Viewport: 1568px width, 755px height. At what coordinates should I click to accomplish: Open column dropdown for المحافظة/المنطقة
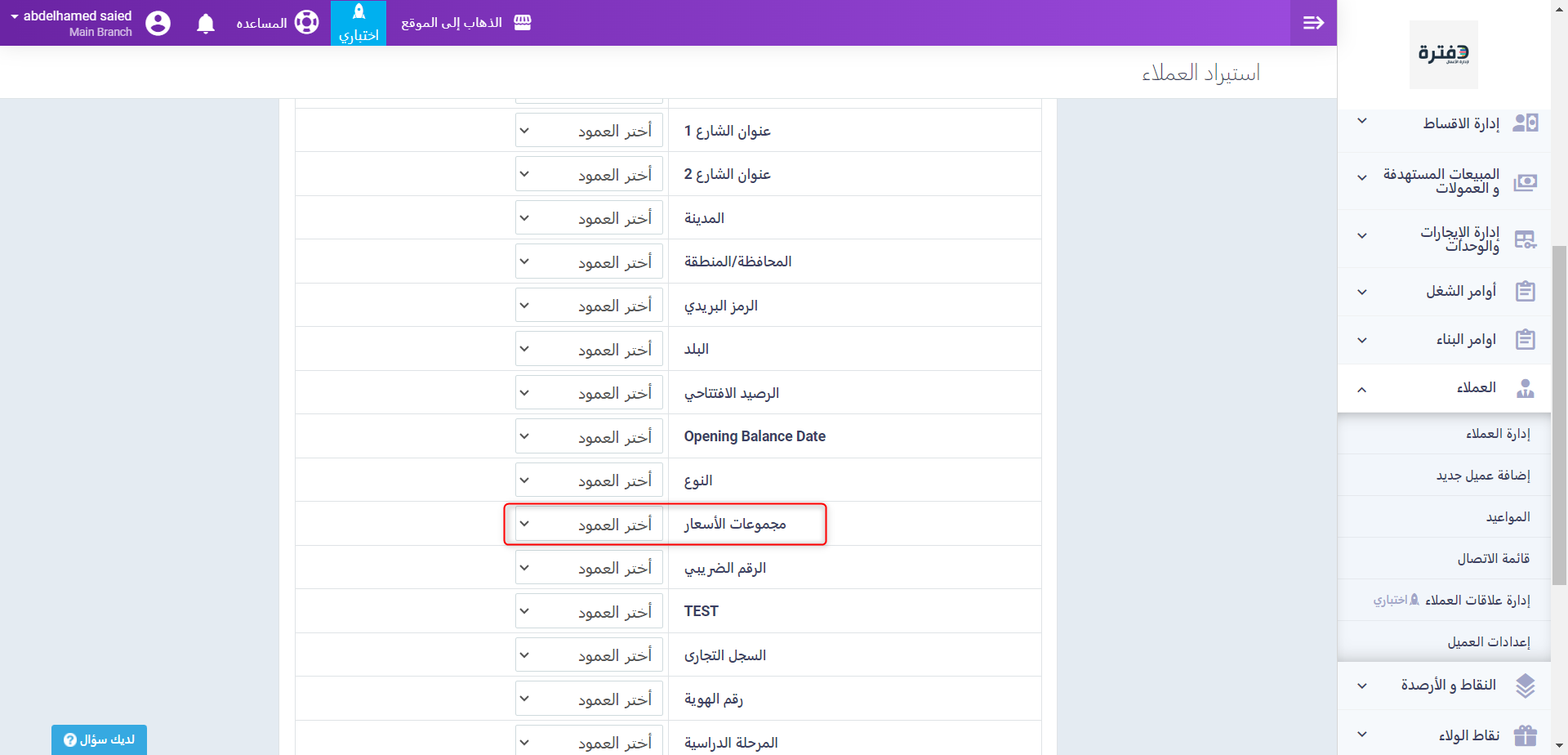click(589, 261)
